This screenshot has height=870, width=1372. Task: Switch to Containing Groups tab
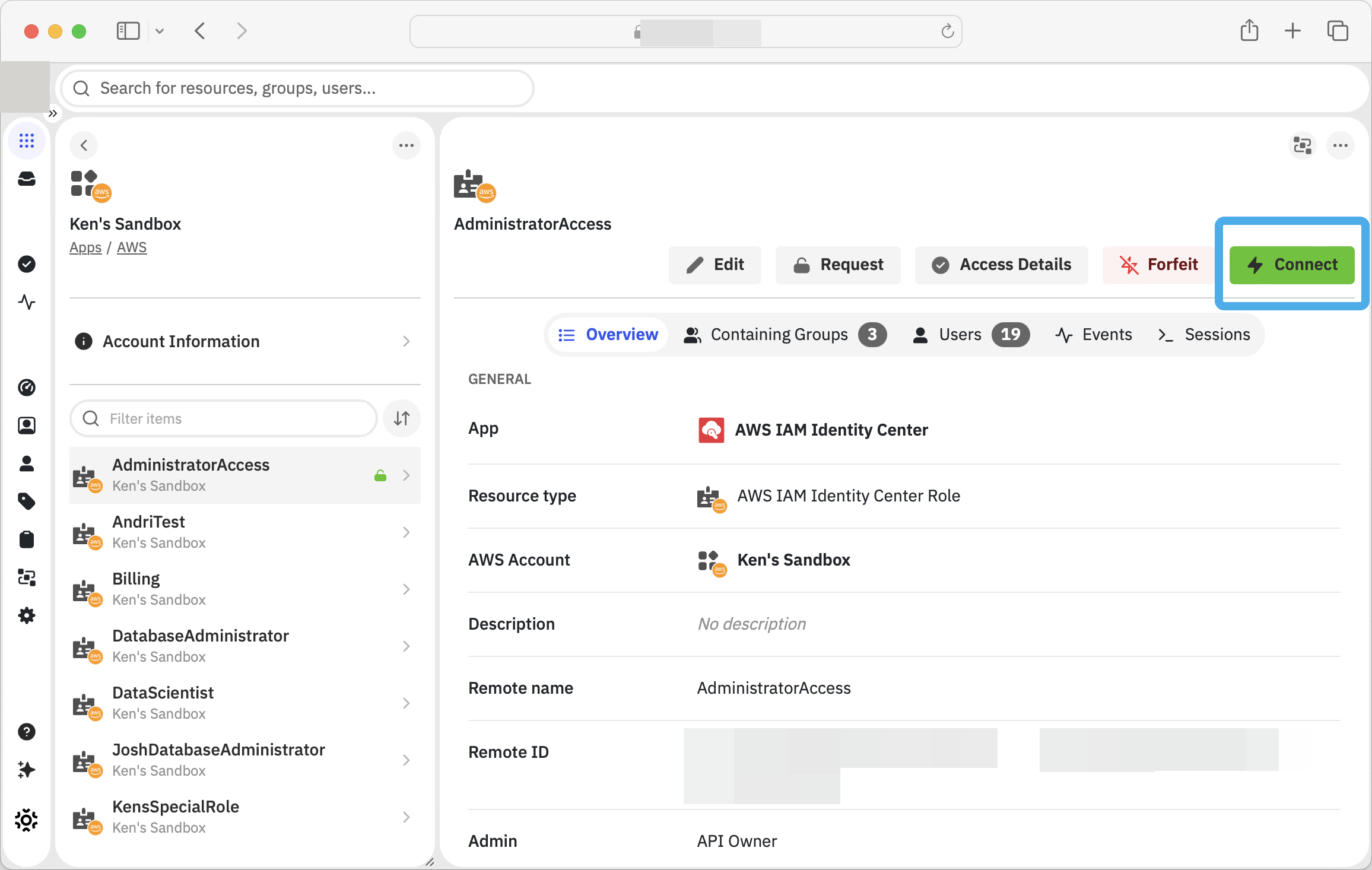coord(785,335)
